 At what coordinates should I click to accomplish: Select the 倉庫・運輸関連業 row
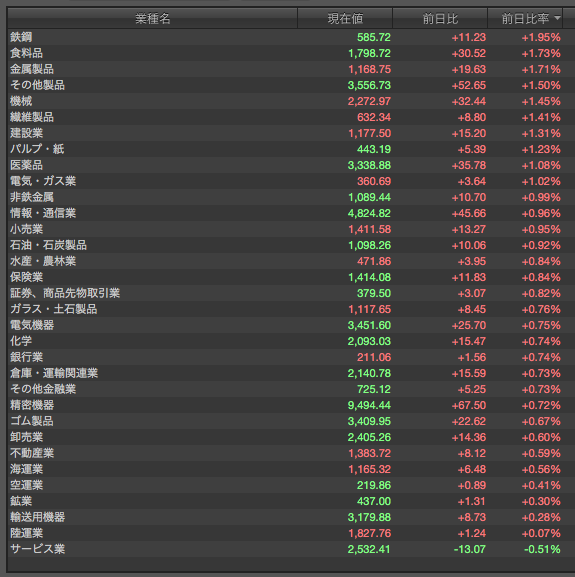pos(291,374)
